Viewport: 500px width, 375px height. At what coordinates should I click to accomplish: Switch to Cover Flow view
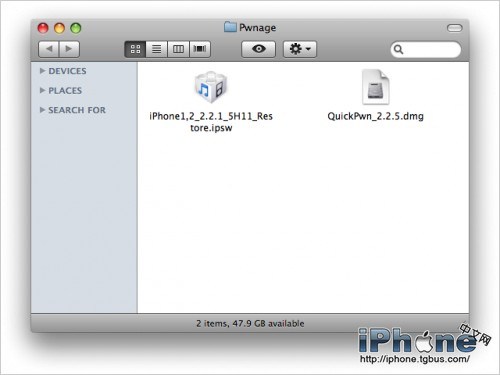[x=200, y=49]
